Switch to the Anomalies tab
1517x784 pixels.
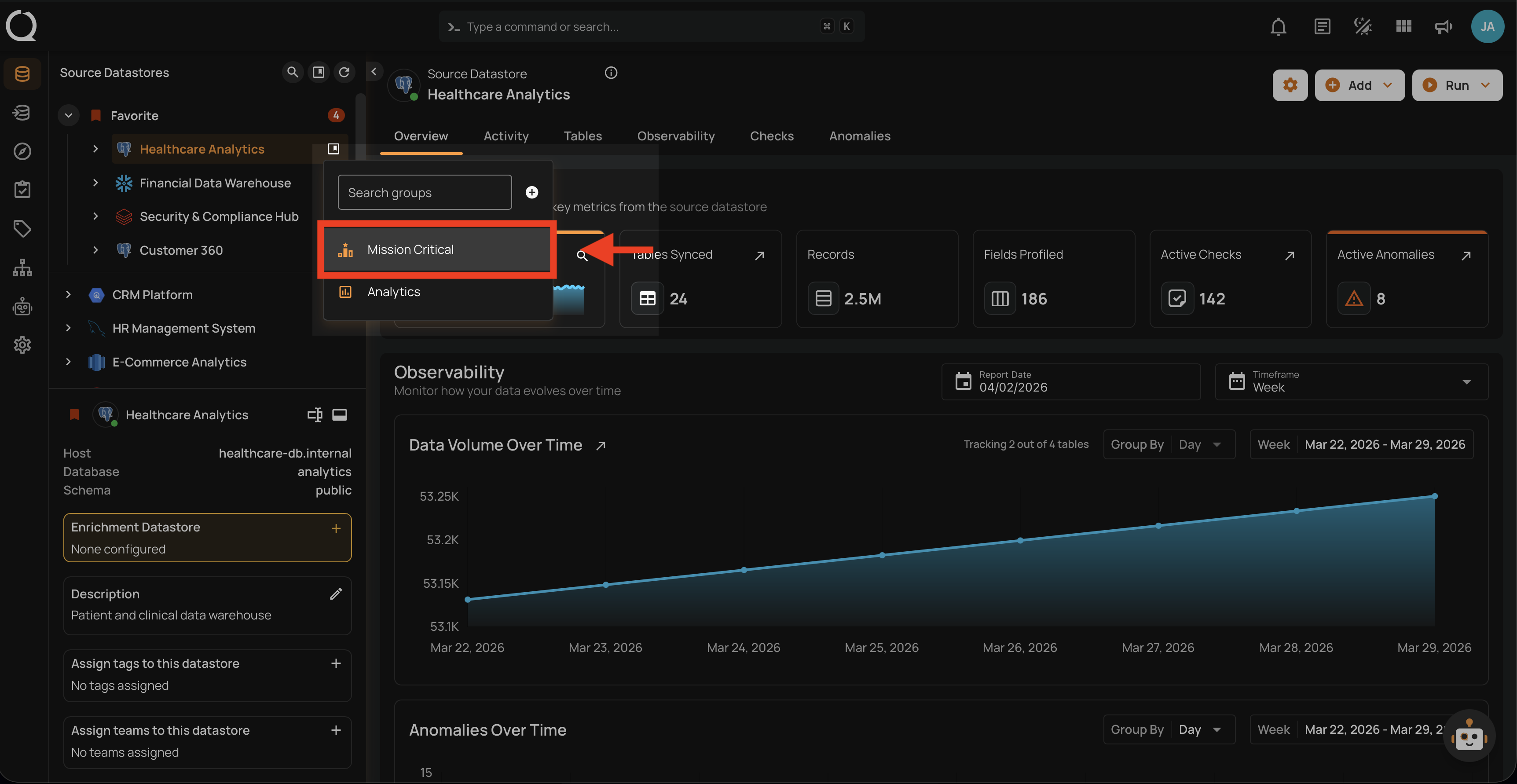tap(859, 136)
